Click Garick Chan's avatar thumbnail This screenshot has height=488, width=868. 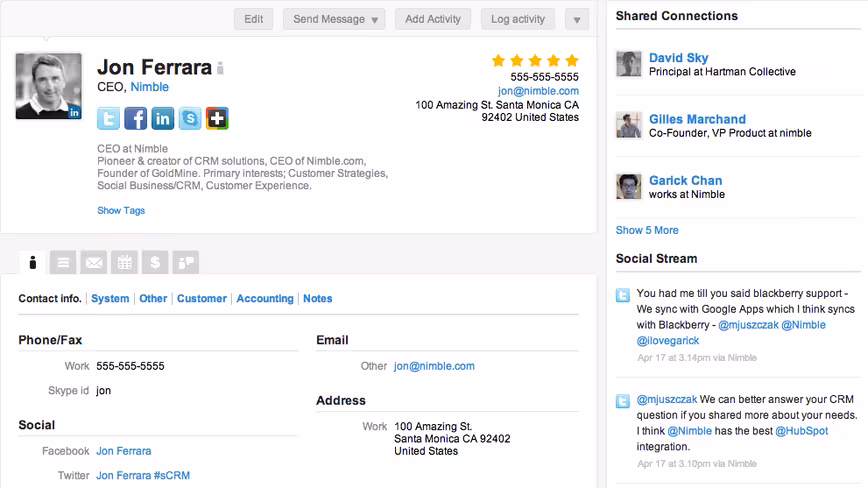click(629, 186)
